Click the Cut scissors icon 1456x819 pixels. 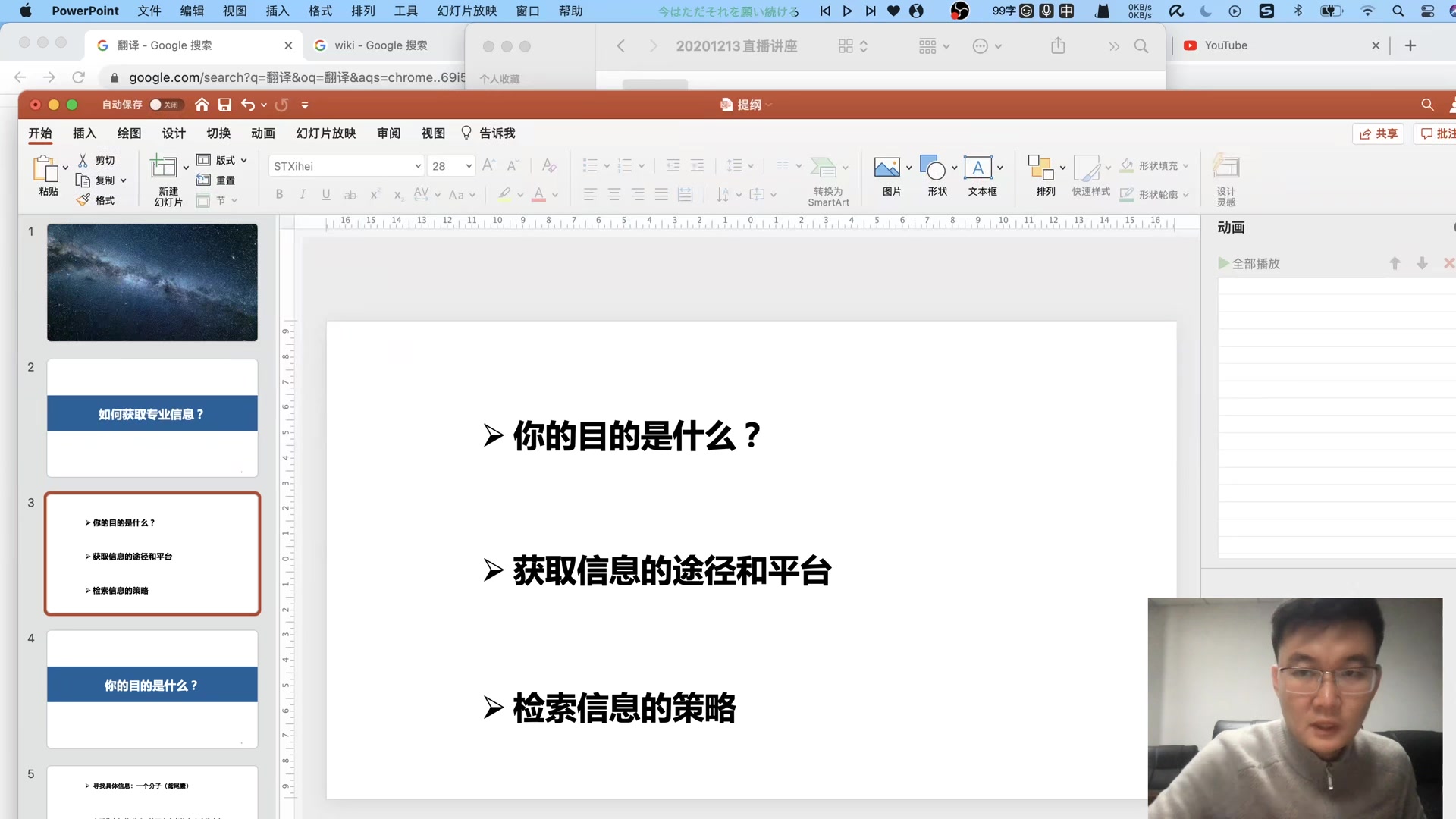(83, 160)
